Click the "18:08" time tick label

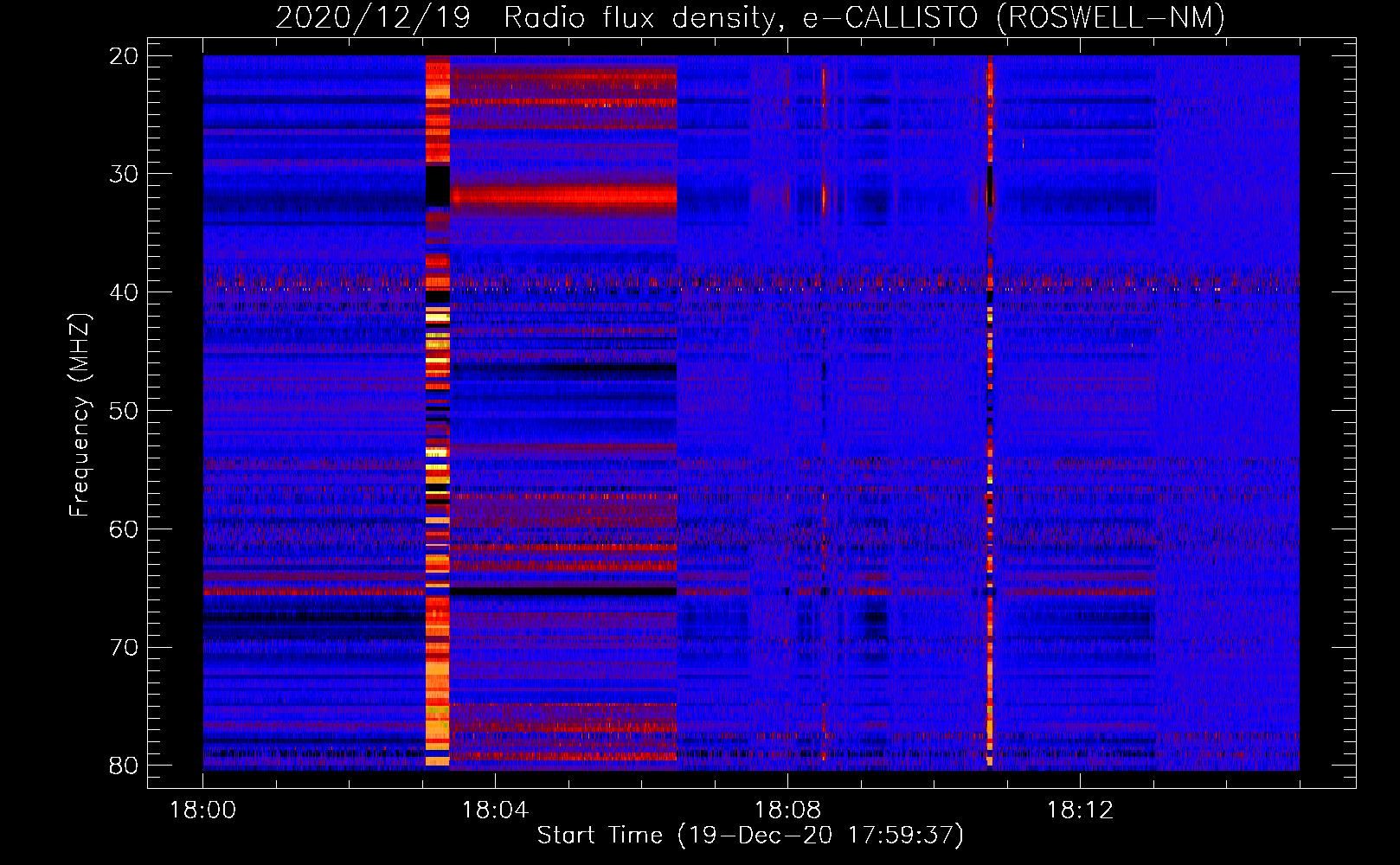coord(787,811)
